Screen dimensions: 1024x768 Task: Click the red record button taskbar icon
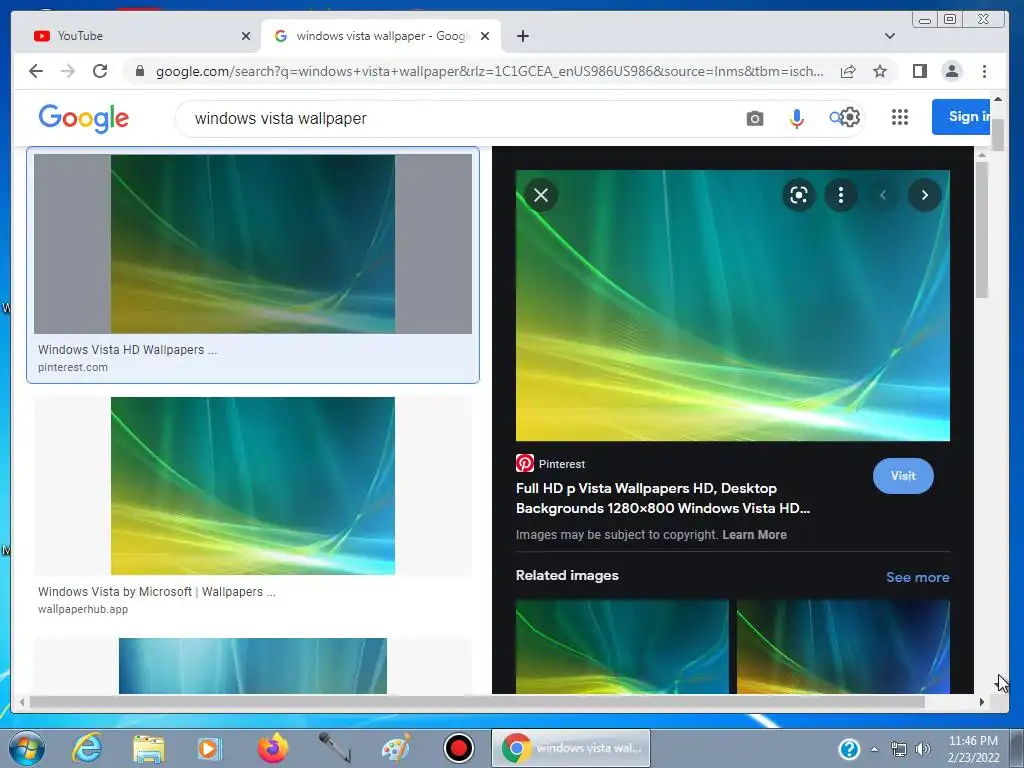tap(458, 748)
